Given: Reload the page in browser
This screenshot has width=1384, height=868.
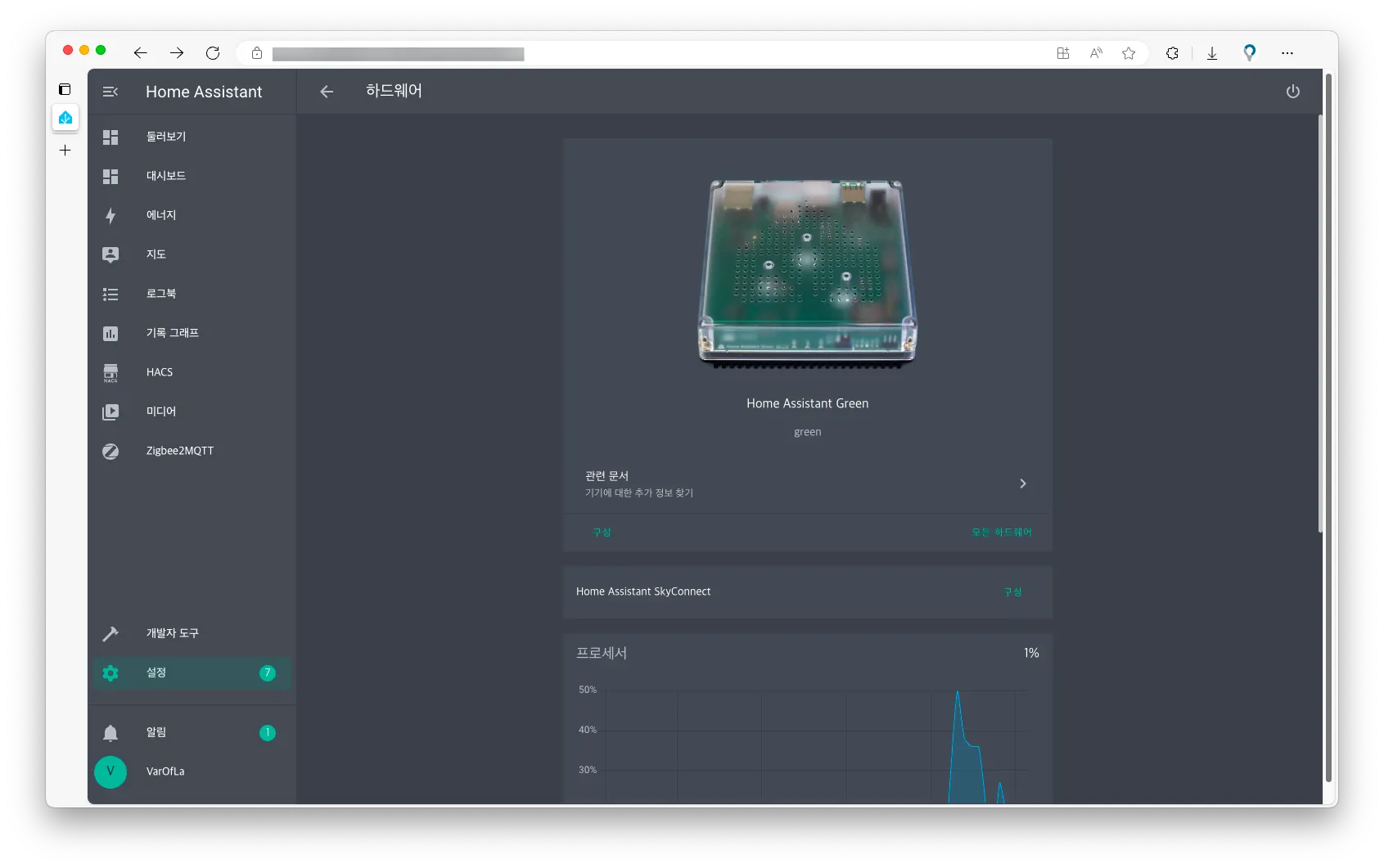Looking at the screenshot, I should (x=213, y=53).
